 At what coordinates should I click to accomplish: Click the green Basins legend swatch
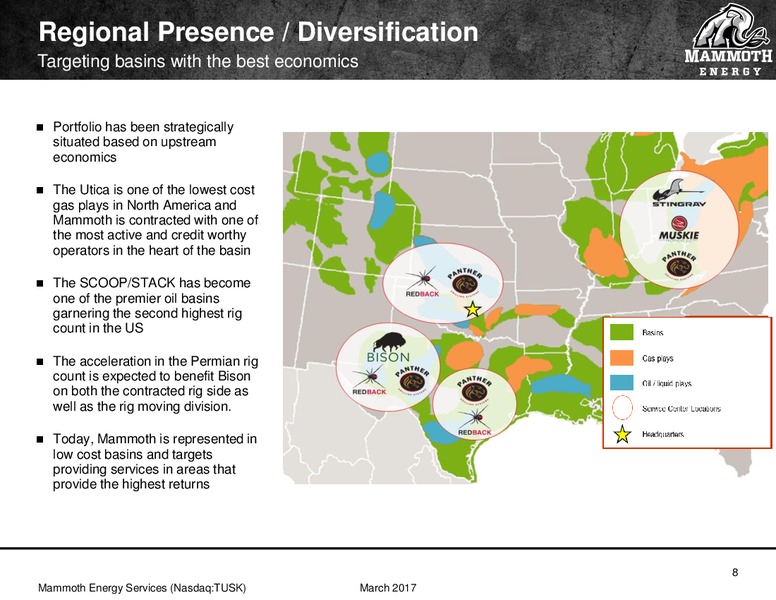pos(622,332)
